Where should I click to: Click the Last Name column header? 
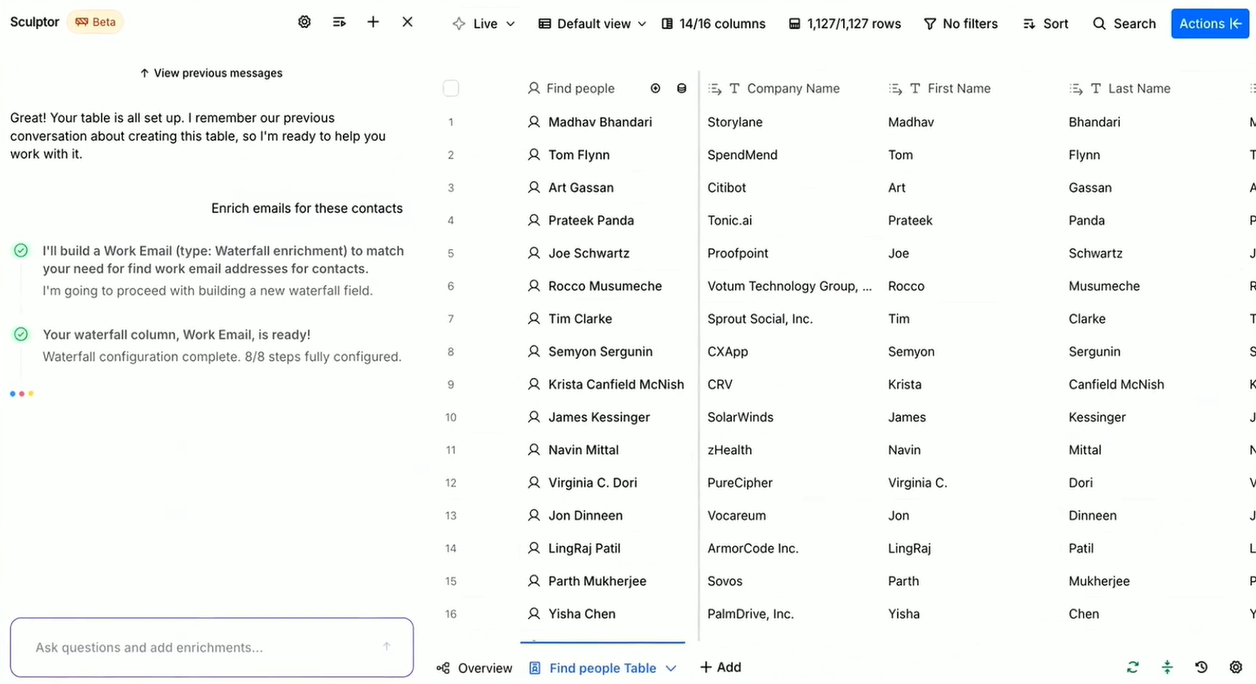tap(1139, 88)
